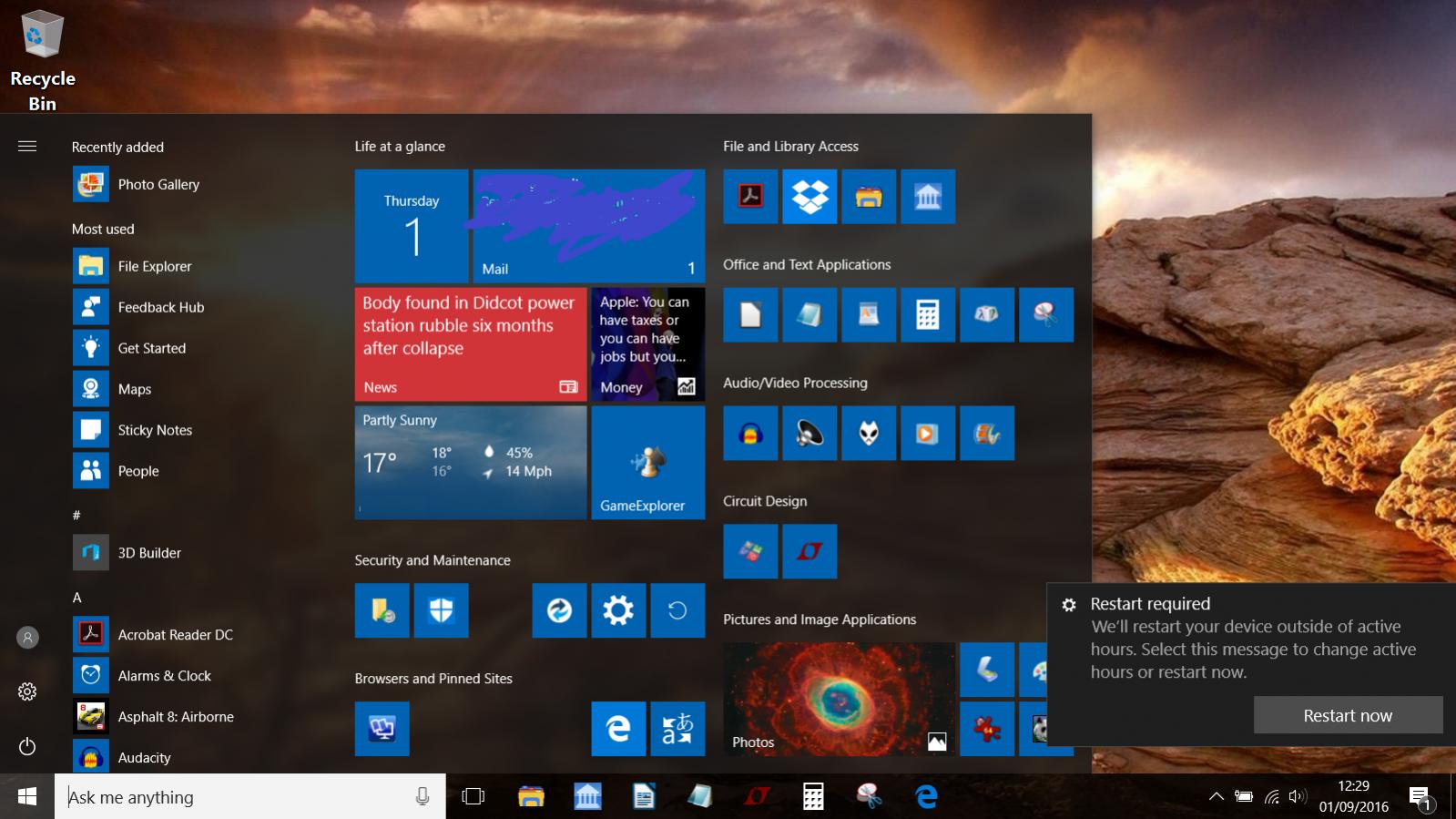Open Microsoft Edge from the taskbar
1456x819 pixels.
pos(926,797)
